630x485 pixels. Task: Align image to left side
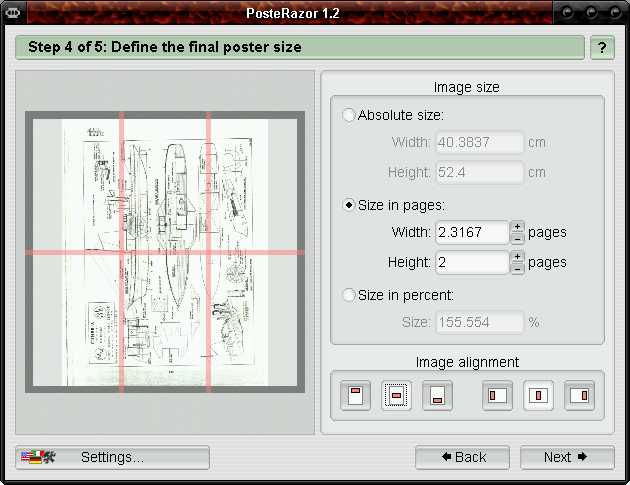pyautogui.click(x=497, y=396)
